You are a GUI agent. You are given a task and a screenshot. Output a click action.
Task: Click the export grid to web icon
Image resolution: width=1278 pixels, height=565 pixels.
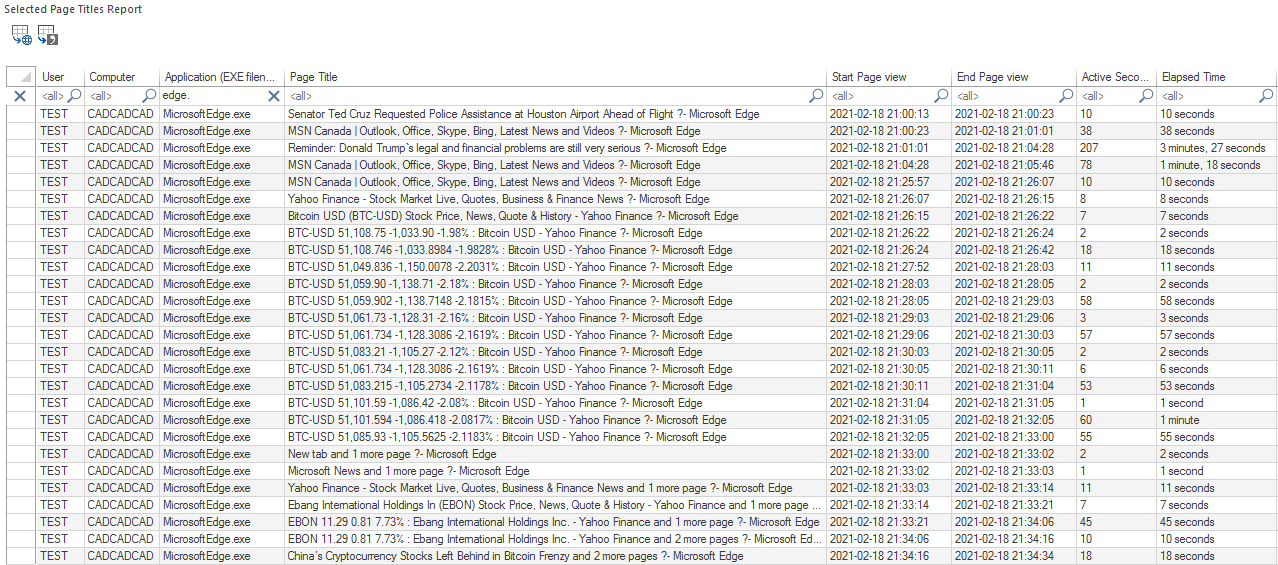coord(21,36)
